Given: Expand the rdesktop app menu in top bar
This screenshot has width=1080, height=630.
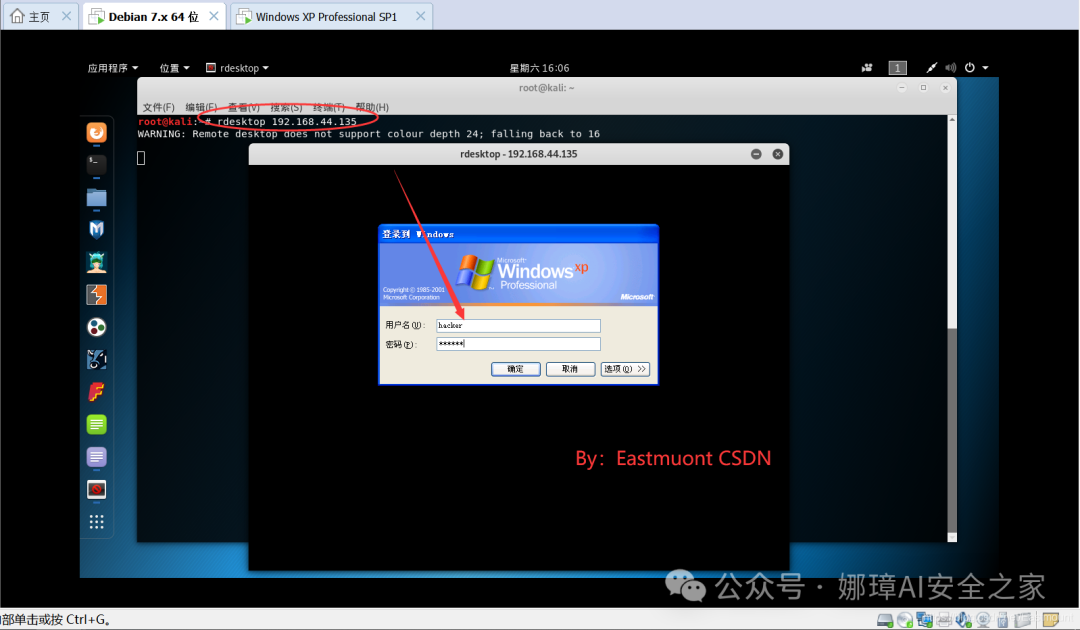Looking at the screenshot, I should click(238, 67).
